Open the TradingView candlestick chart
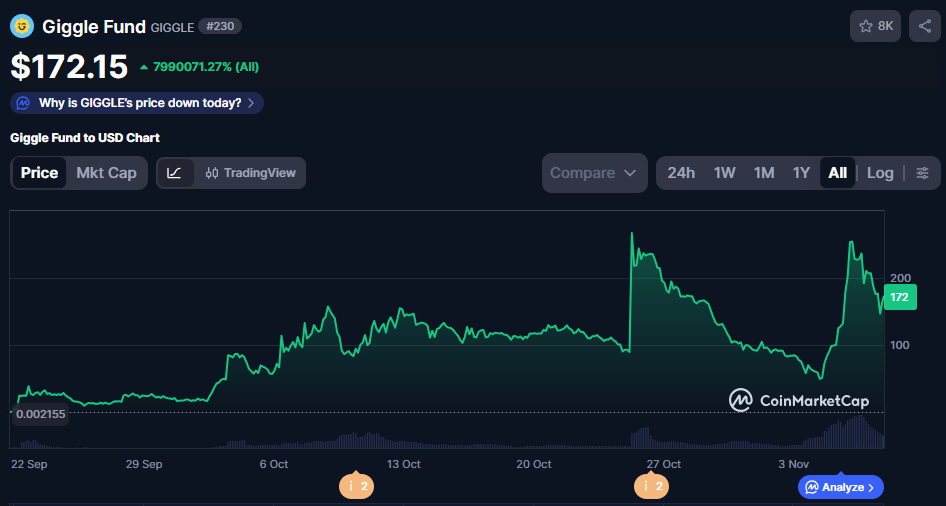The height and width of the screenshot is (506, 946). coord(250,173)
